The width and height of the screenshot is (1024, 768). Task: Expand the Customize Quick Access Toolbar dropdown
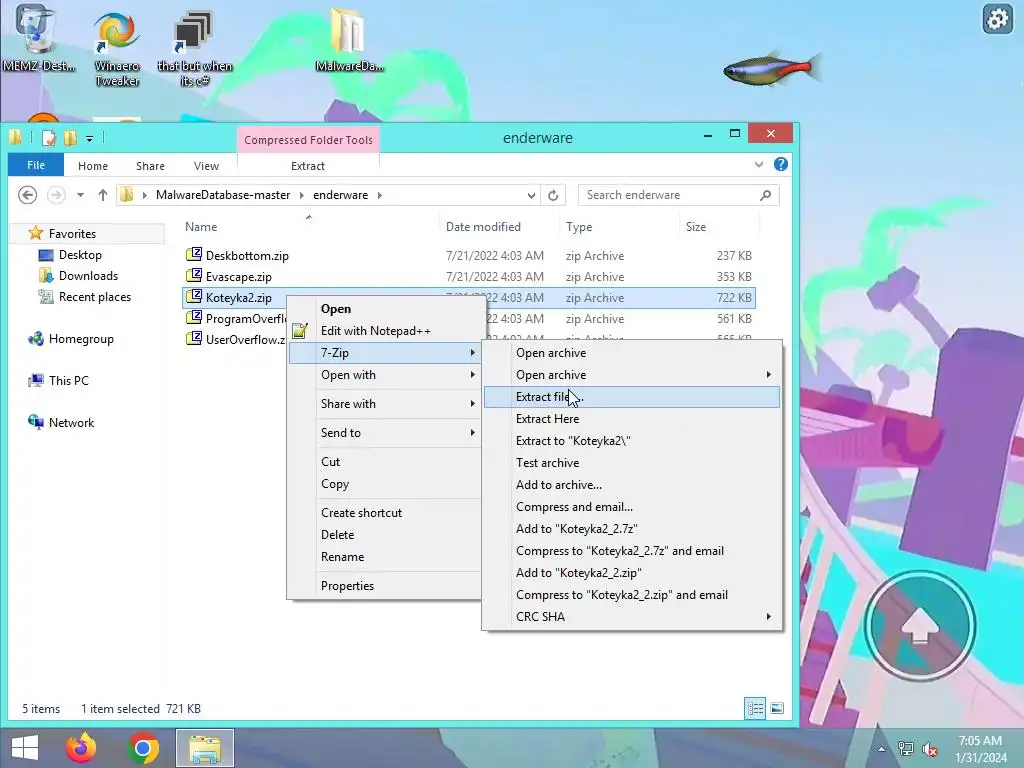[x=89, y=138]
